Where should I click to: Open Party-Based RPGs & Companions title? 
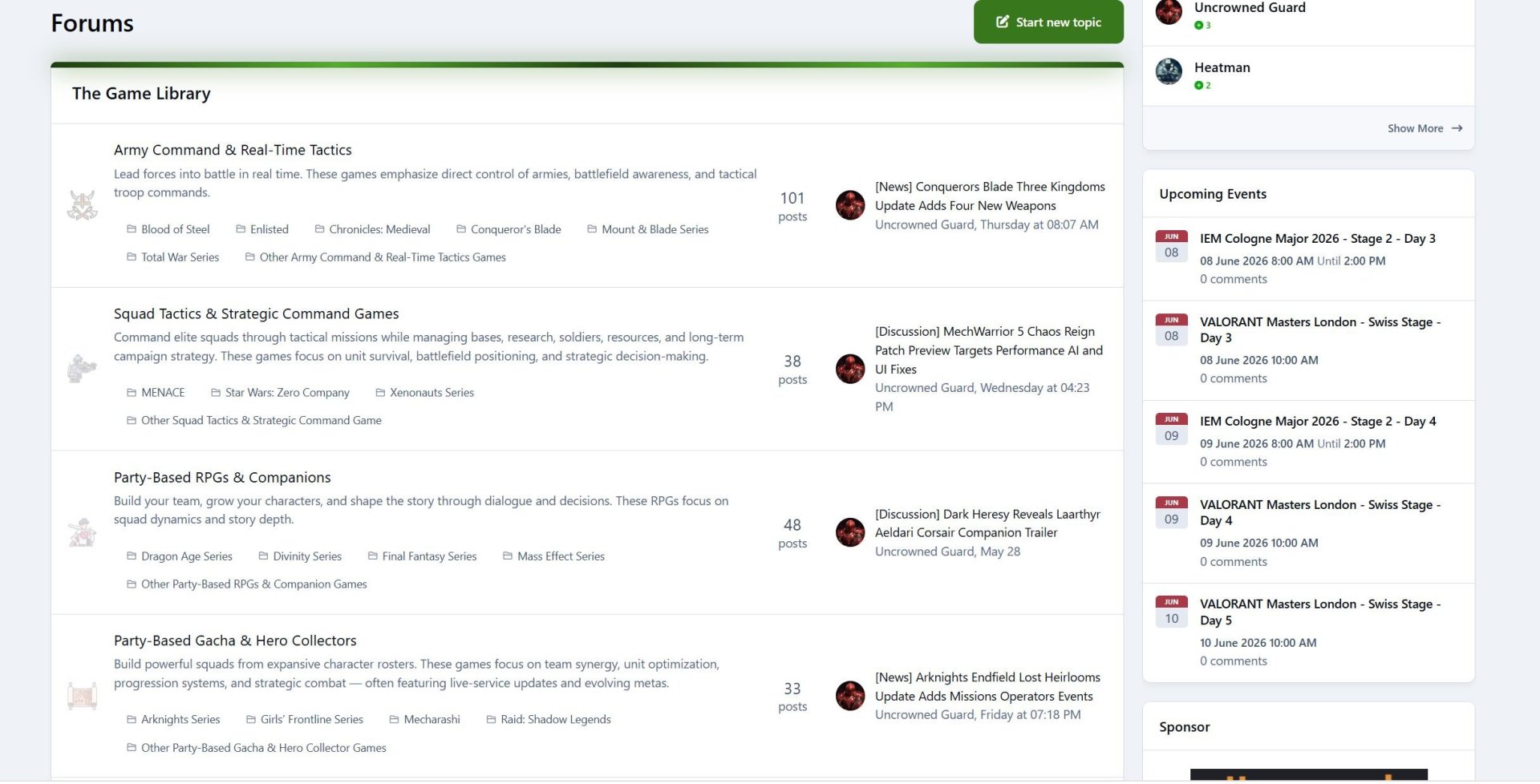click(x=222, y=477)
